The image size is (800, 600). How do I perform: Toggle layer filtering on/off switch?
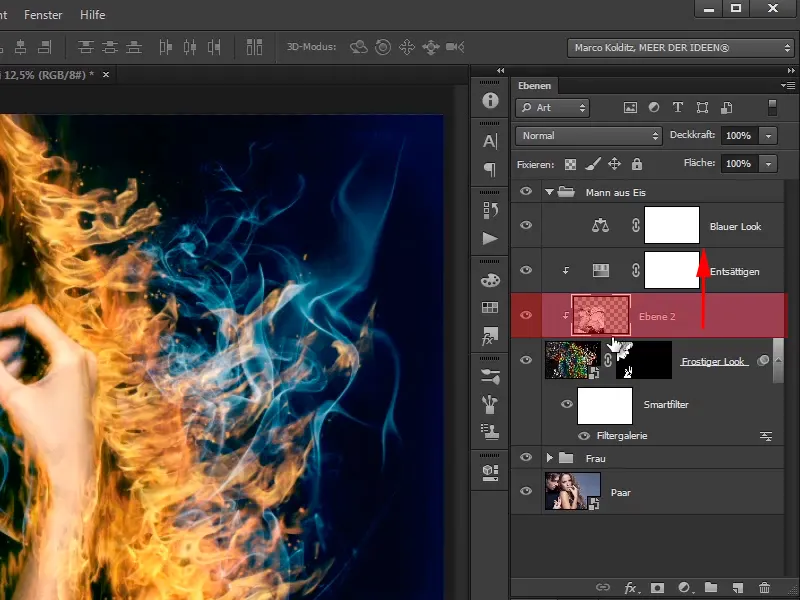click(x=772, y=107)
